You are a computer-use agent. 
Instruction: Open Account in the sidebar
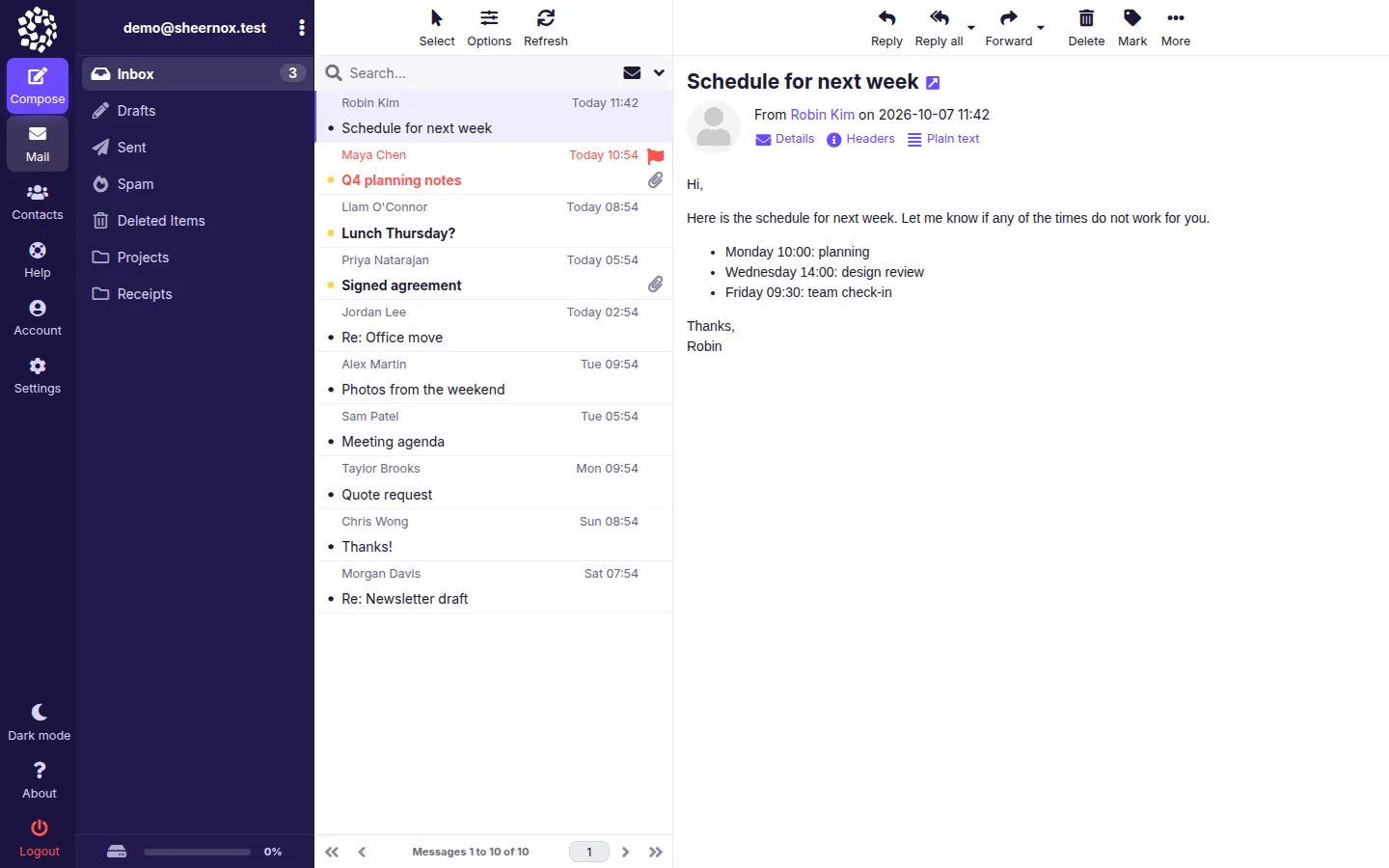point(38,318)
